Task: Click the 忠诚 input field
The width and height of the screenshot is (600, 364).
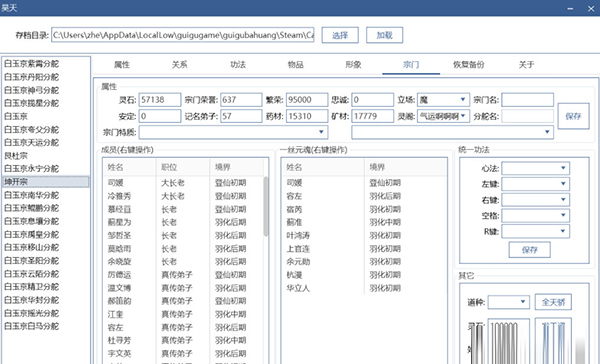Action: [x=372, y=100]
